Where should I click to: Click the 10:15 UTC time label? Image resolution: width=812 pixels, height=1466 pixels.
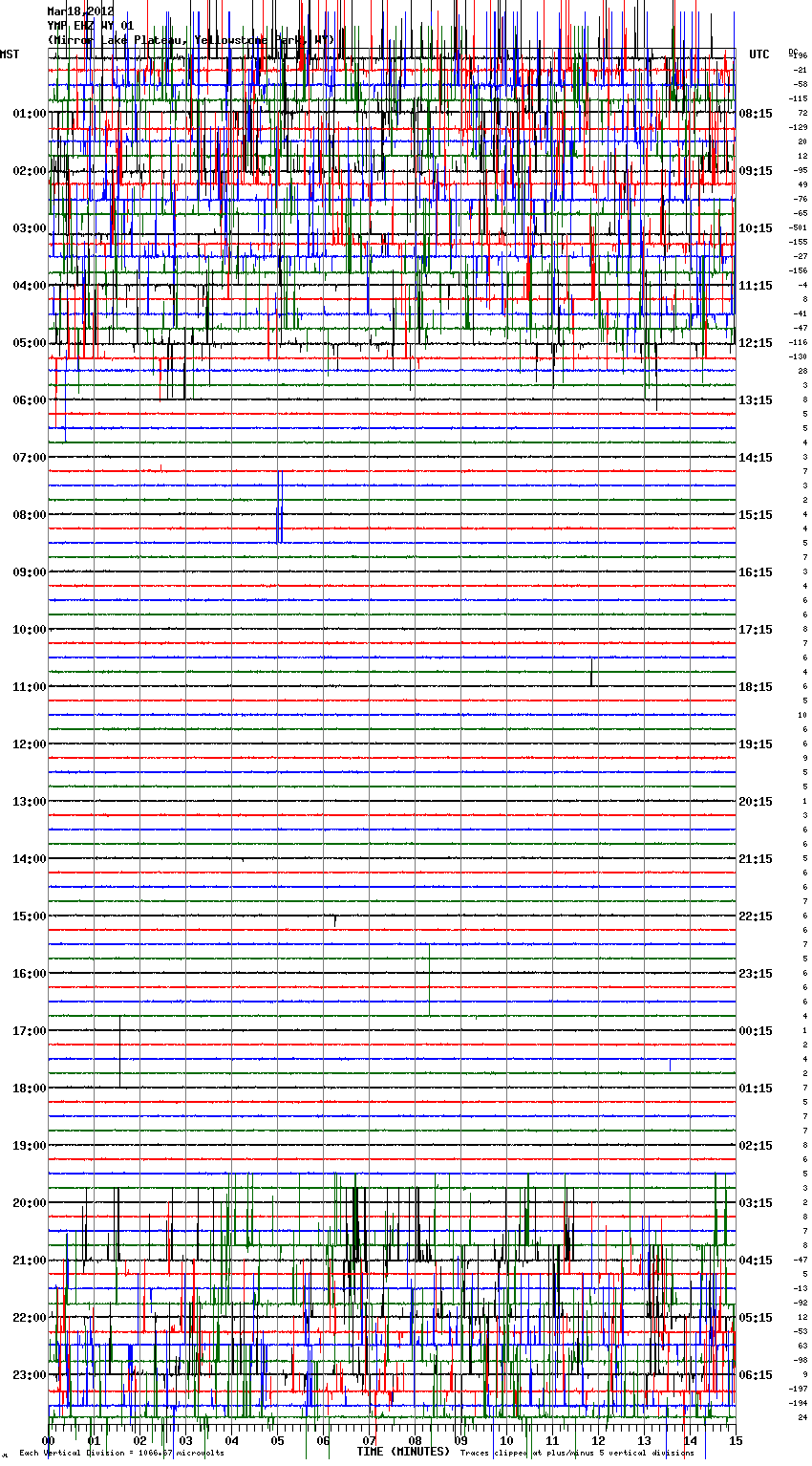click(756, 228)
